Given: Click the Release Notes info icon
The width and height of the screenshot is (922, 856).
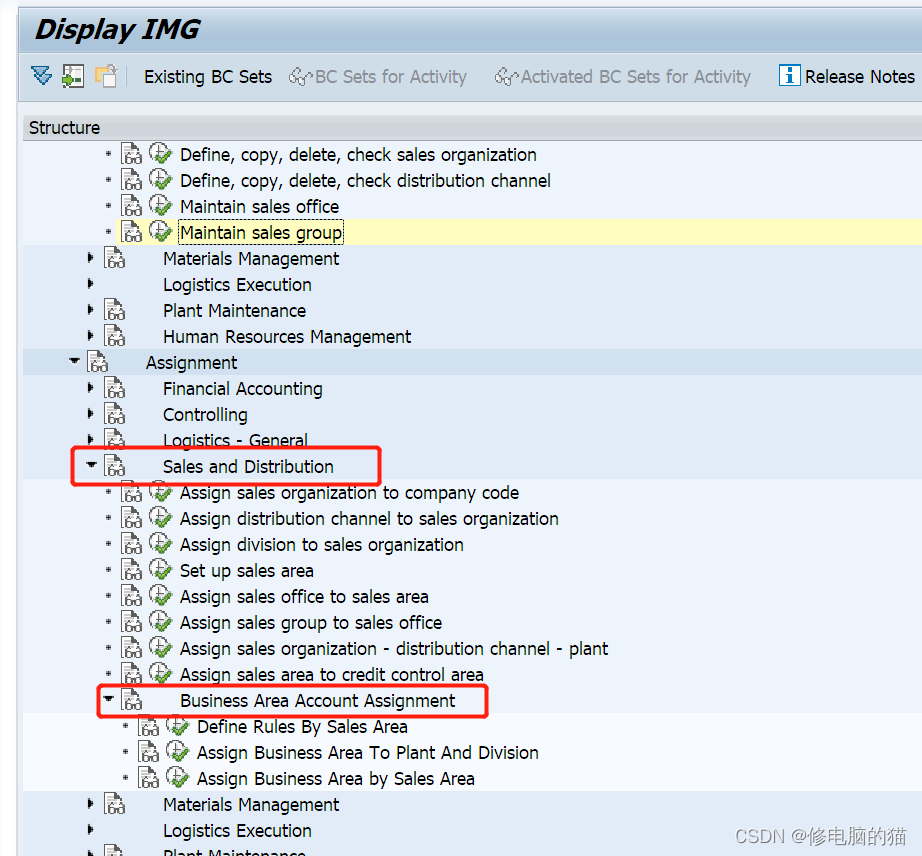Looking at the screenshot, I should pyautogui.click(x=789, y=76).
